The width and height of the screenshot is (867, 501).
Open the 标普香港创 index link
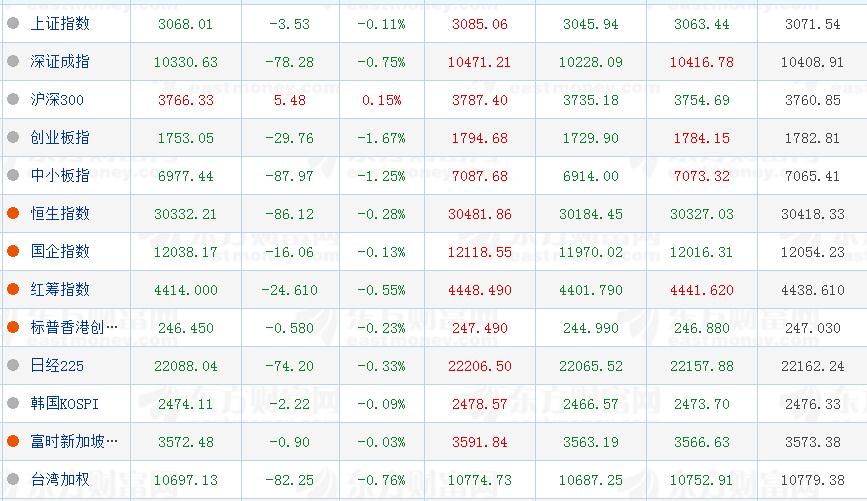tap(74, 327)
